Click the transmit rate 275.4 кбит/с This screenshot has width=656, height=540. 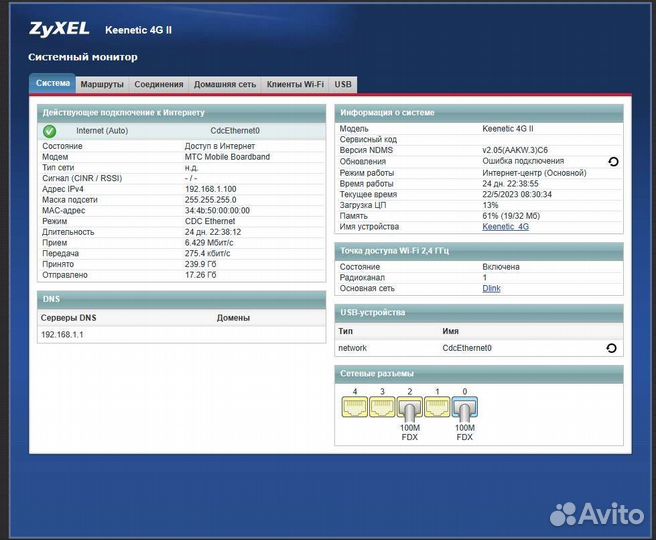tap(208, 253)
